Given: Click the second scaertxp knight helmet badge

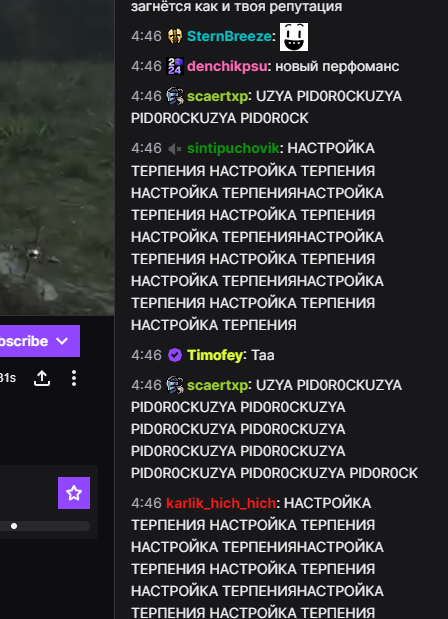Looking at the screenshot, I should point(175,385).
